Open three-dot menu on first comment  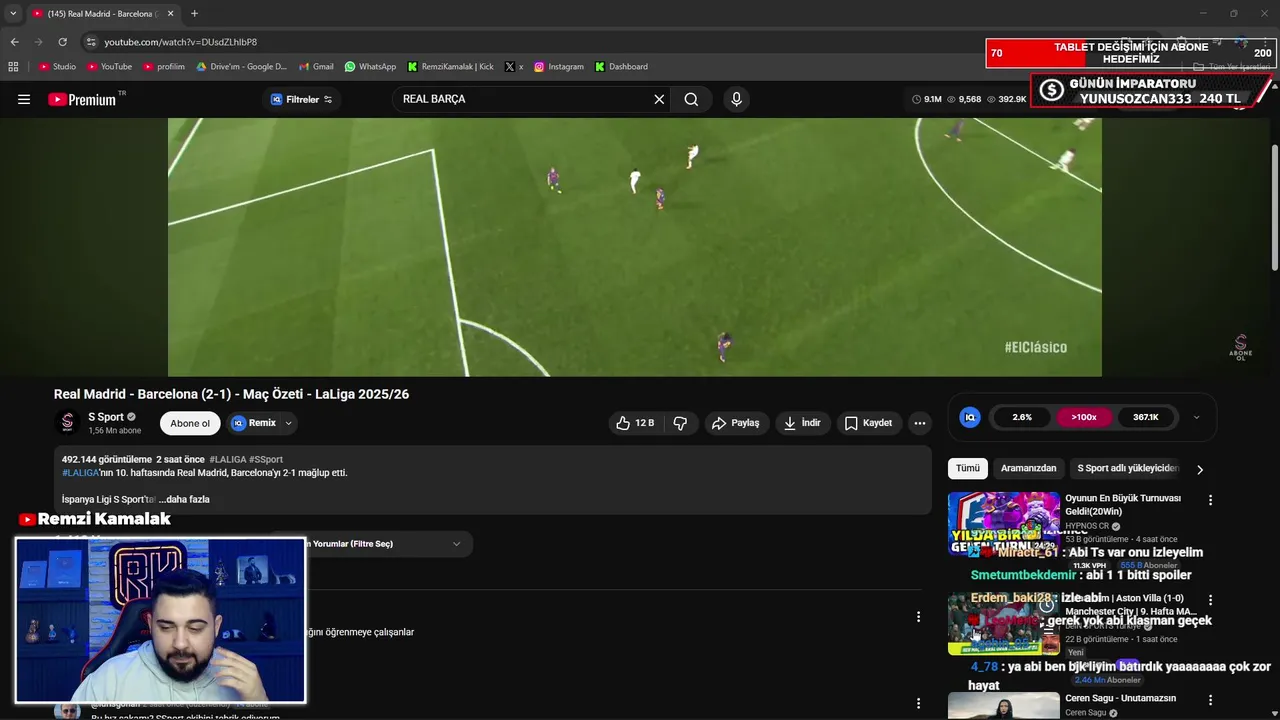tap(918, 617)
